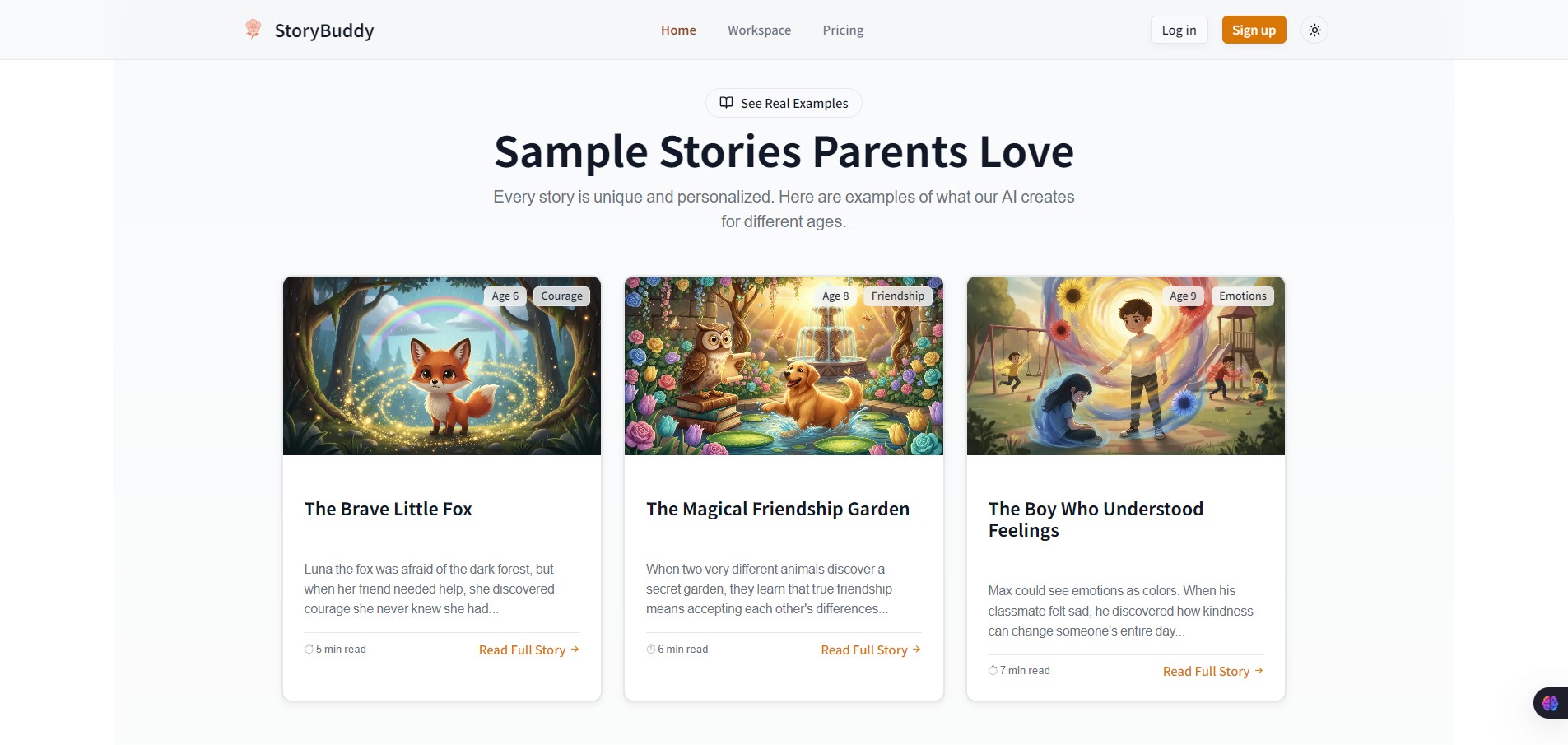Open Read Full Story for The Boy Who Understood Feelings
This screenshot has height=745, width=1568.
[x=1205, y=671]
